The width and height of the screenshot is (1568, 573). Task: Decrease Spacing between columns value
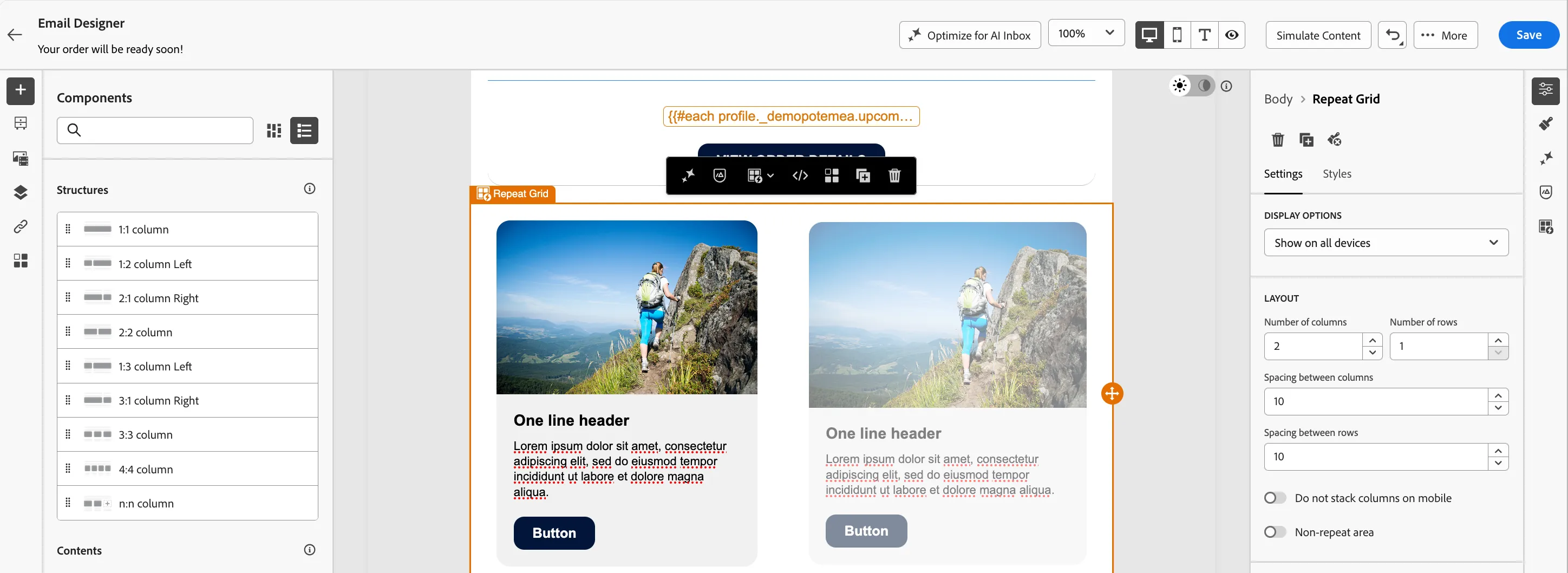point(1498,408)
